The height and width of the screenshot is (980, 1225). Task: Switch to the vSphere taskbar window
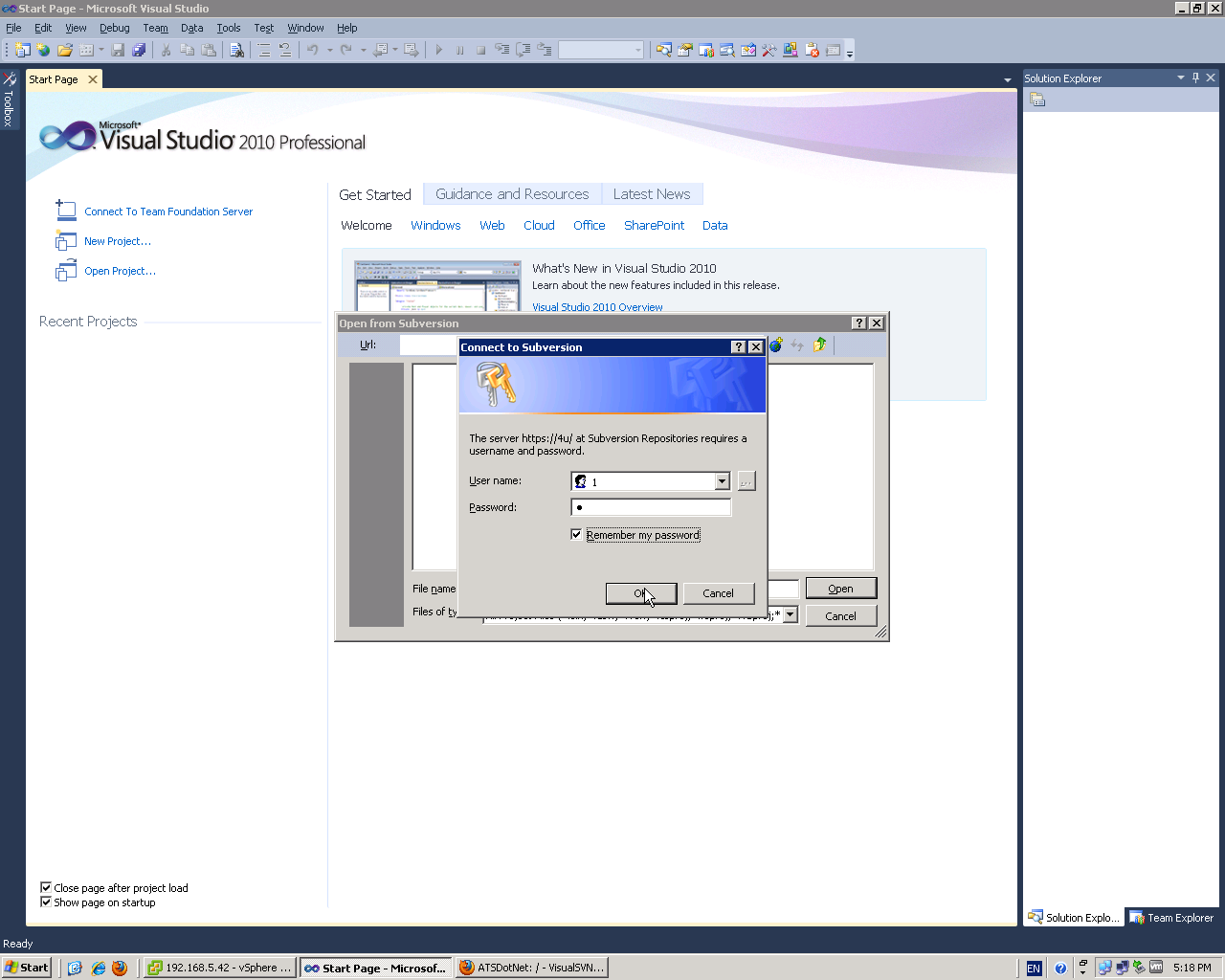[220, 968]
